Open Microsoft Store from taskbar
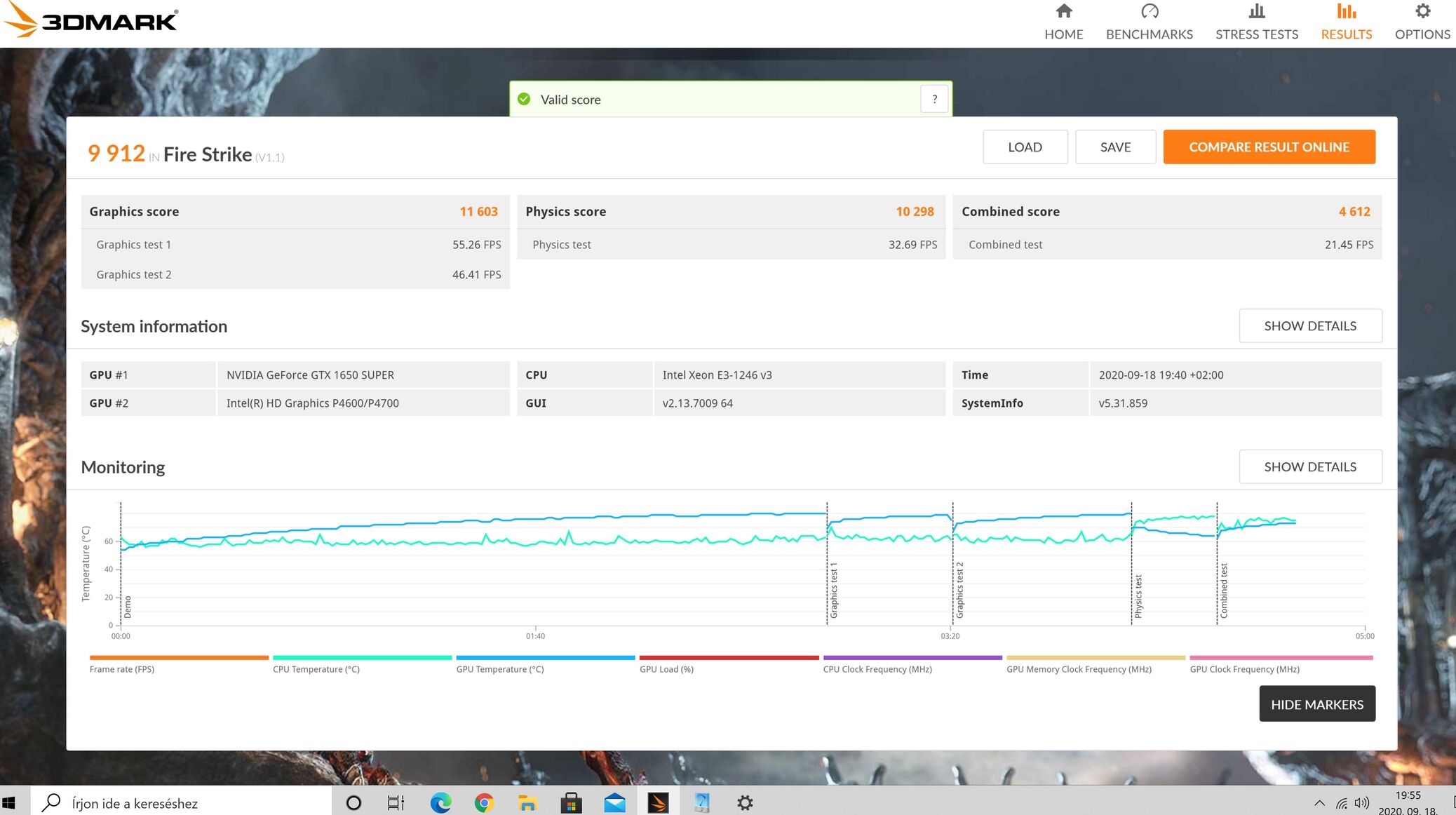This screenshot has height=815, width=1456. 571,803
